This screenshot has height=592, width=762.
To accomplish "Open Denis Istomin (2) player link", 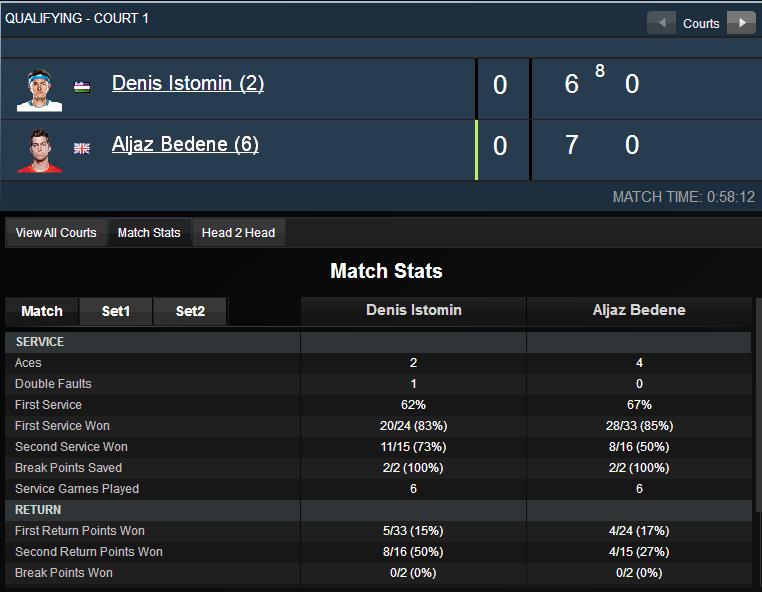I will pyautogui.click(x=188, y=83).
